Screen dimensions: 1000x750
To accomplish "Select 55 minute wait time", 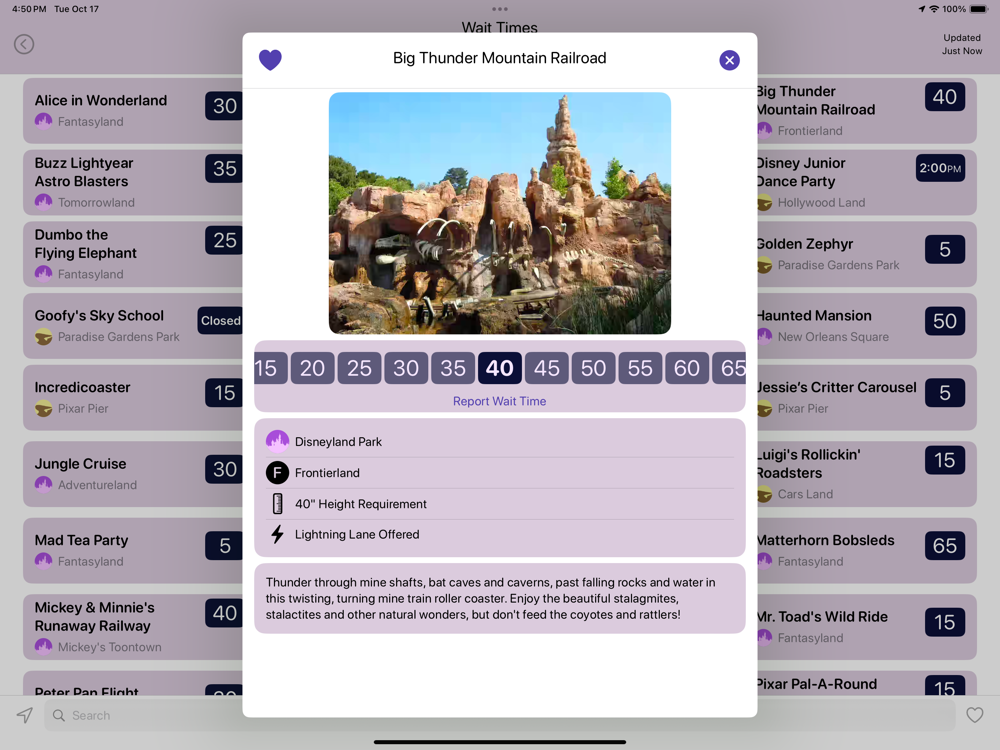I will pos(640,368).
